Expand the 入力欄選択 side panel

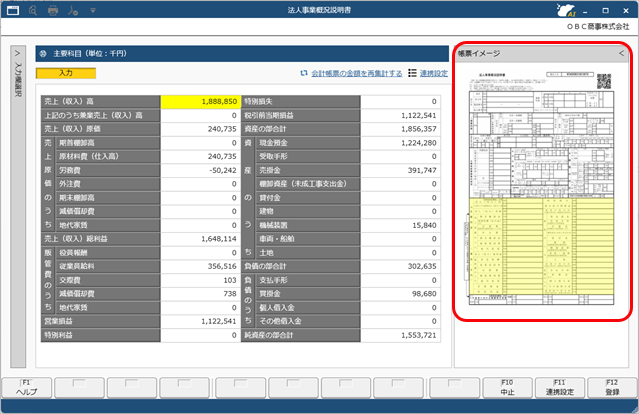18,206
